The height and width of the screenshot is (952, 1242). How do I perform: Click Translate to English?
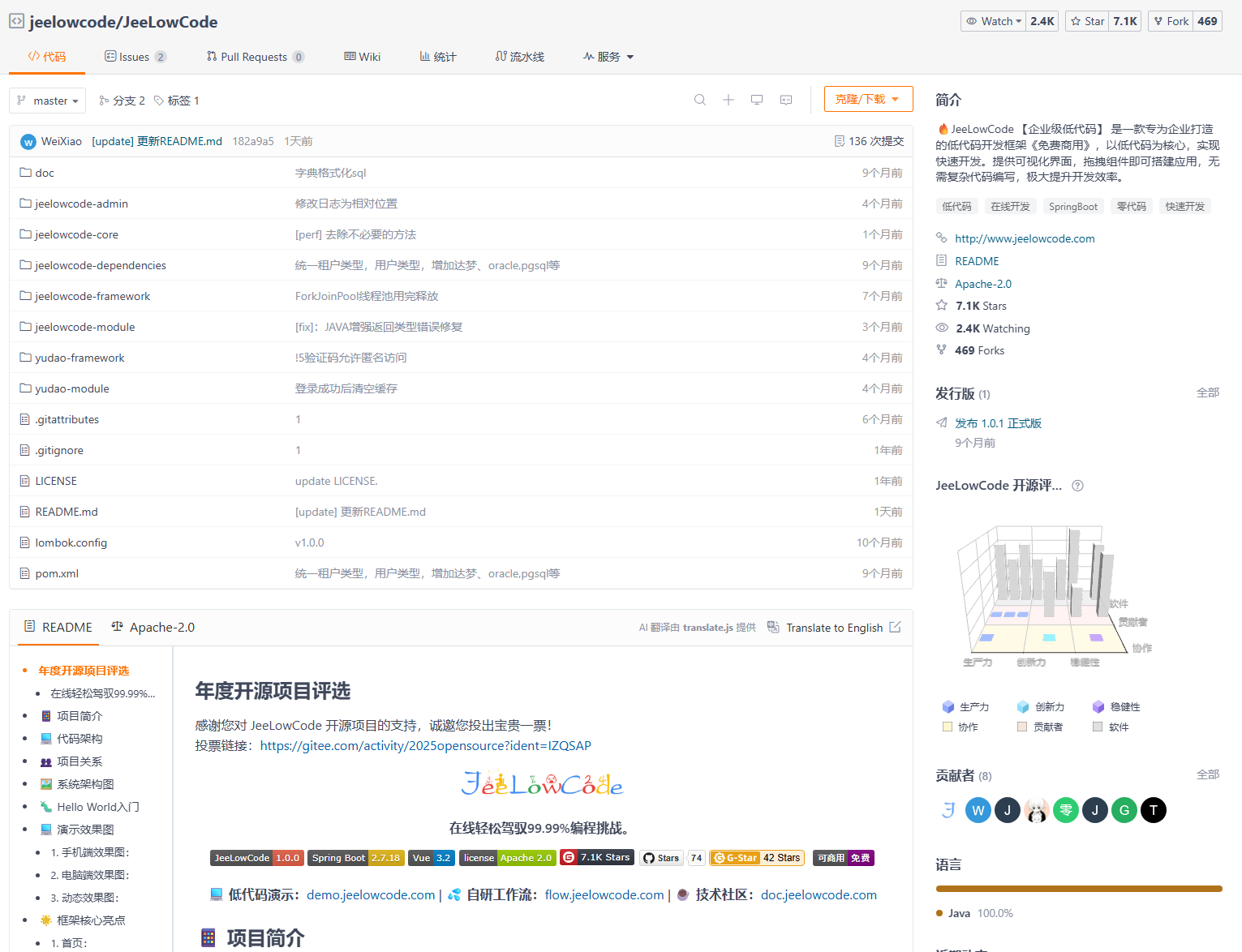tap(834, 628)
